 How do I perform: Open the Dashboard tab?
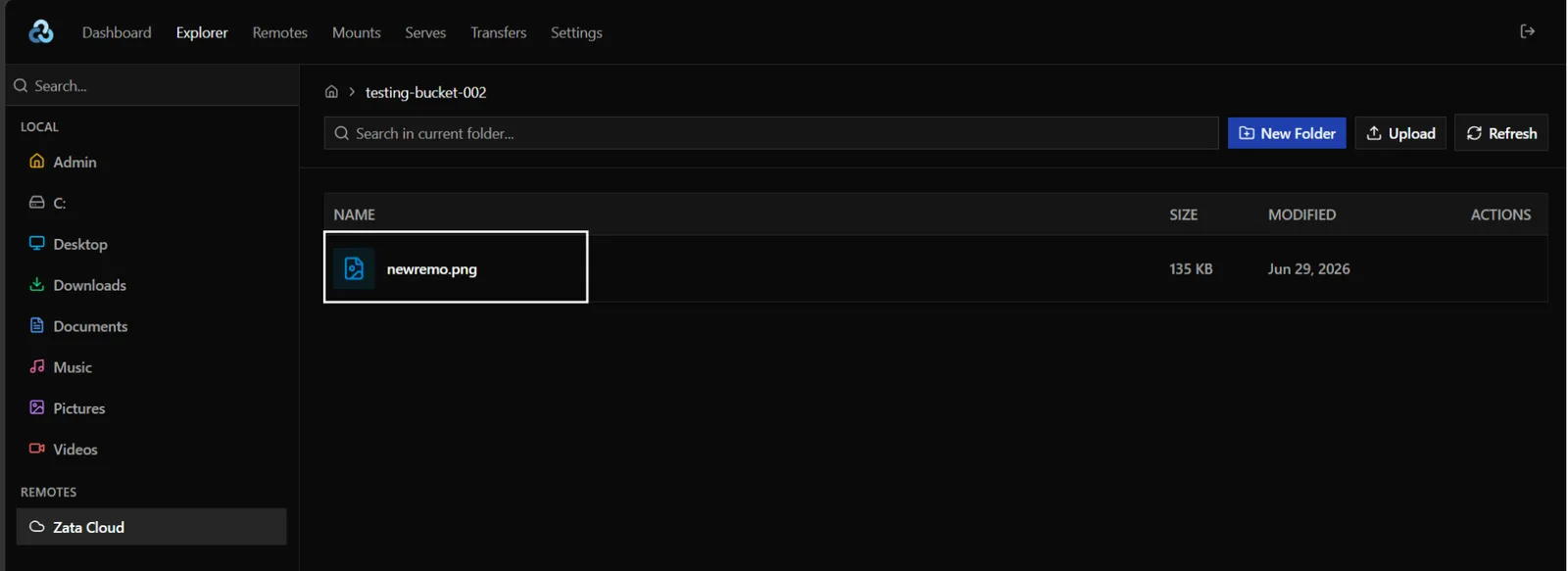coord(117,32)
